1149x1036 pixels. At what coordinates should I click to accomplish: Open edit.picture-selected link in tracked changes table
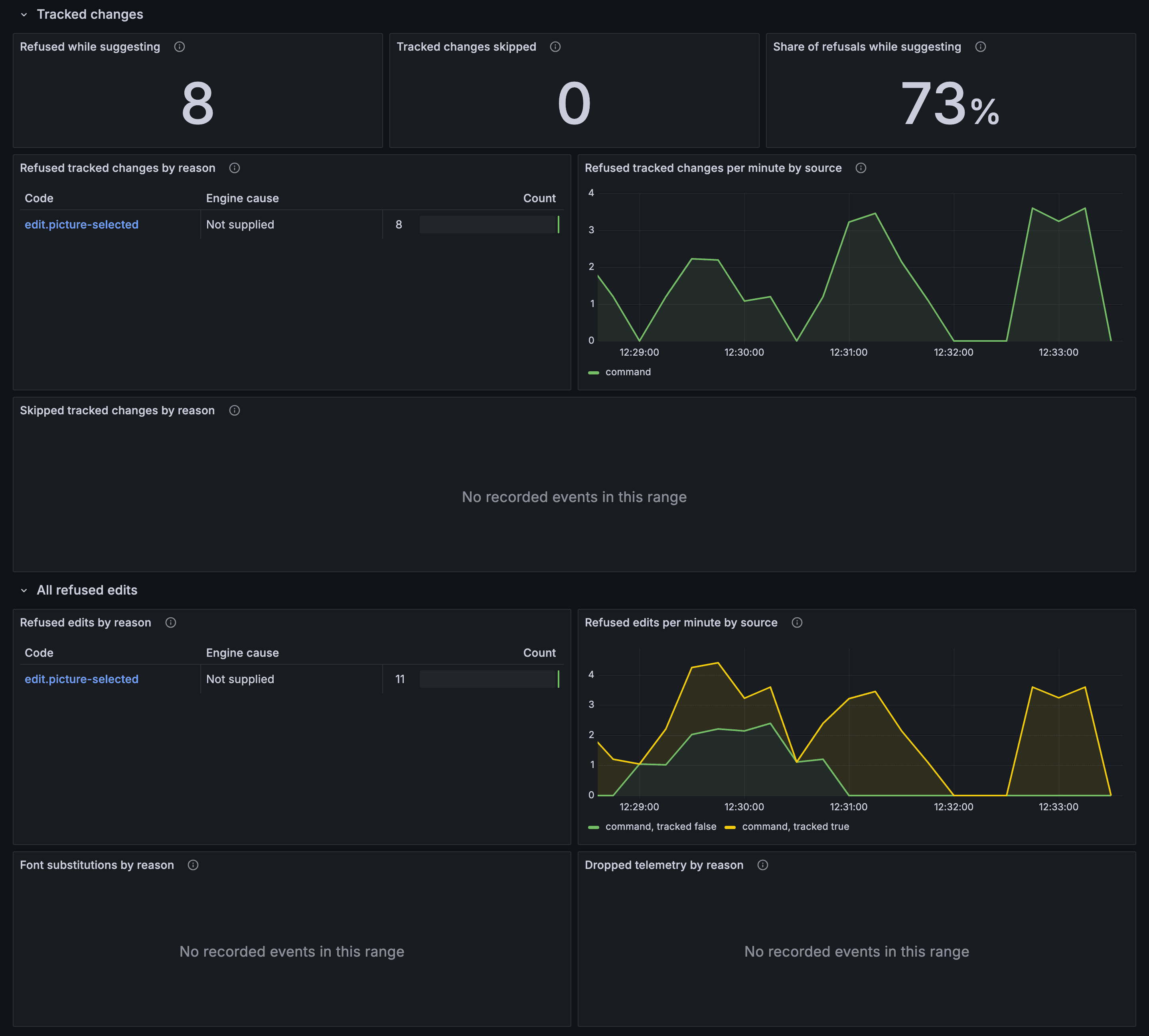[x=81, y=225]
